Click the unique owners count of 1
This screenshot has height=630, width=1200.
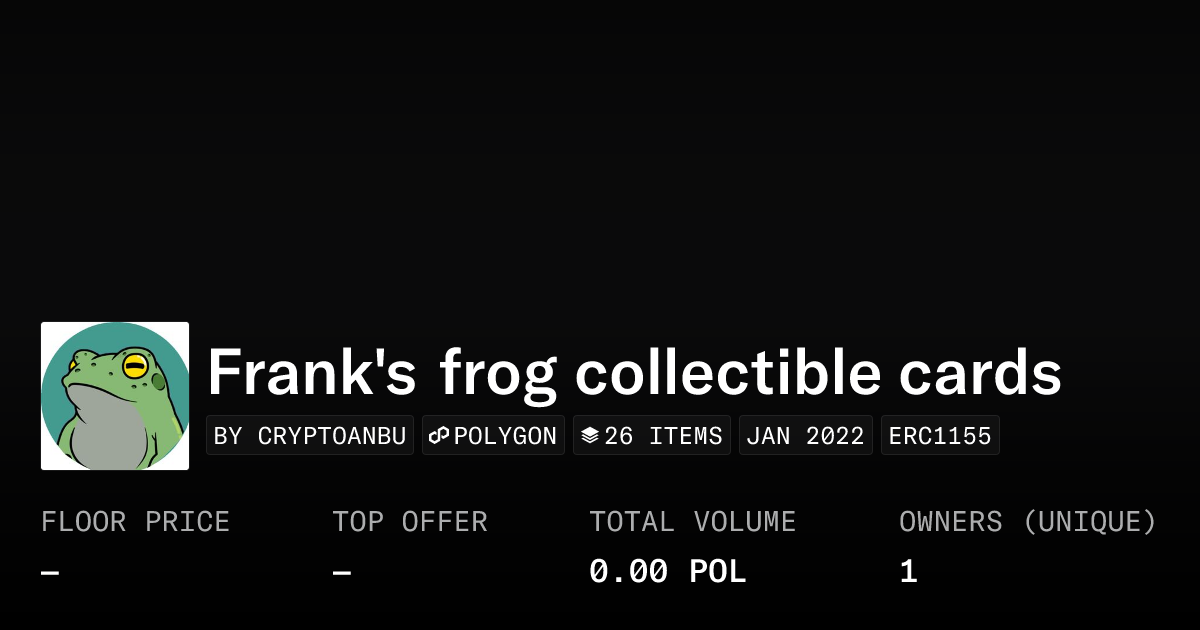[908, 572]
